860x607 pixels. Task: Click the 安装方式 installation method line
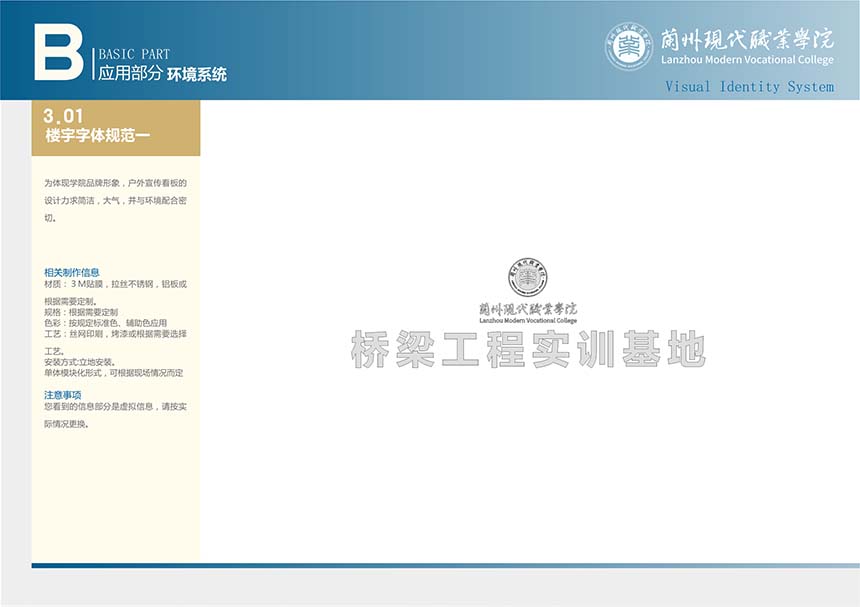coord(79,361)
